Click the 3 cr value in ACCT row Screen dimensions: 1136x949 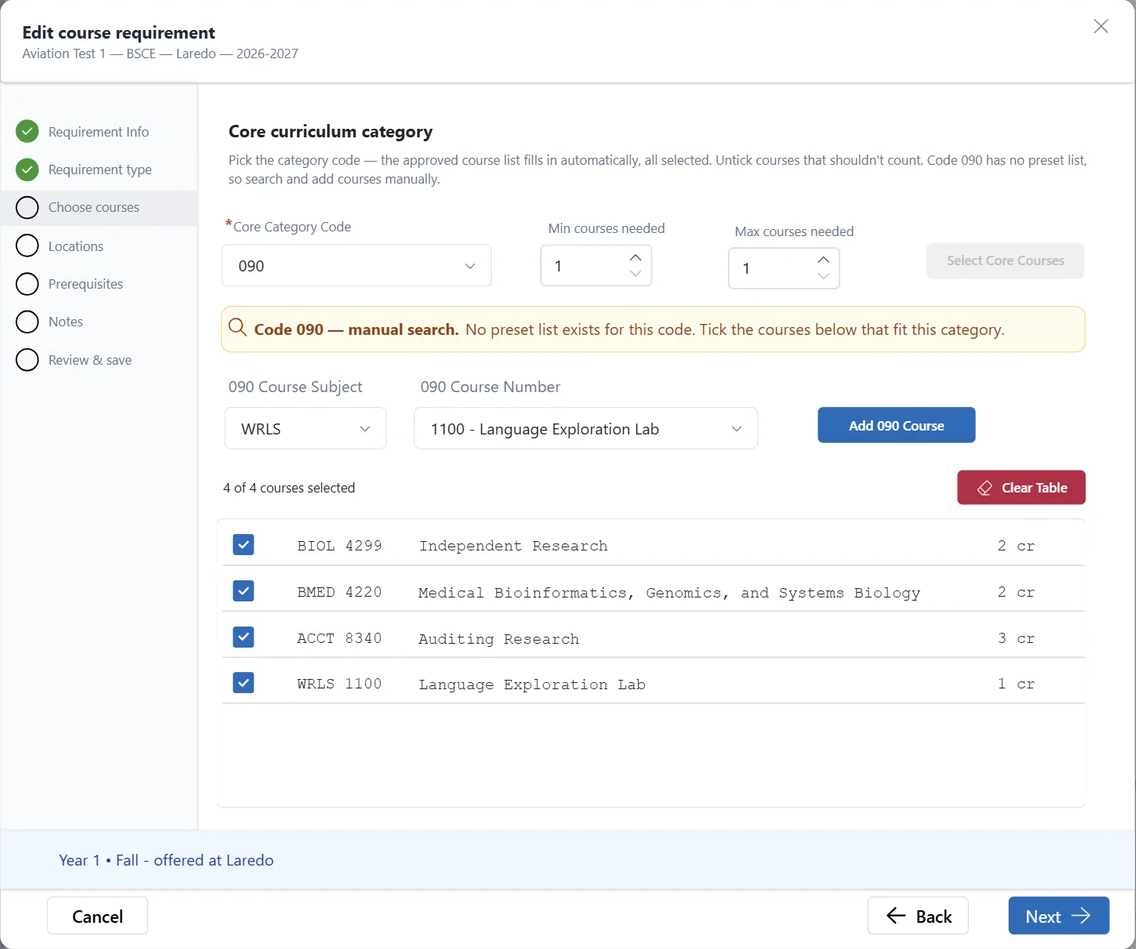pyautogui.click(x=1016, y=638)
